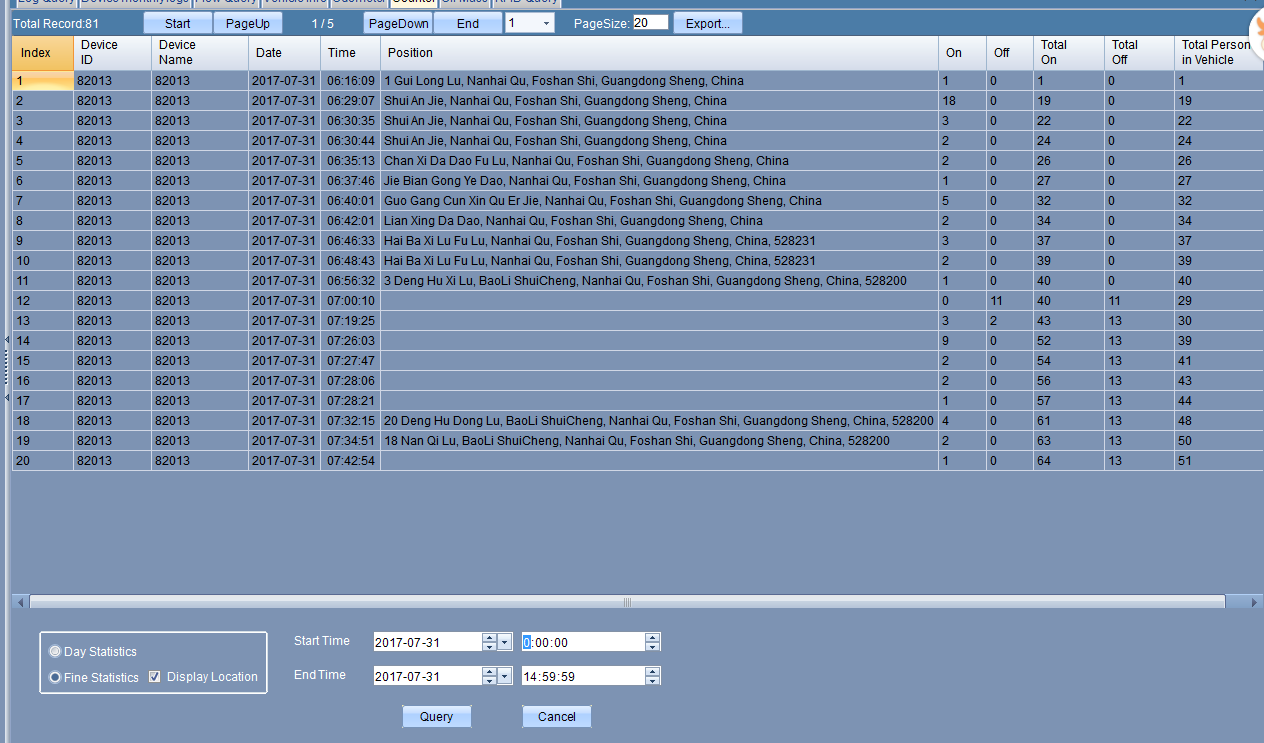Open Start Time date calendar dropdown
The image size is (1264, 743).
[504, 642]
